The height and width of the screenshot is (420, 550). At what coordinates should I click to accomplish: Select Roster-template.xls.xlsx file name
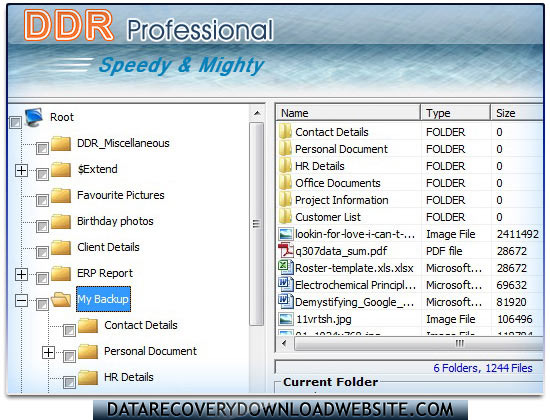354,268
